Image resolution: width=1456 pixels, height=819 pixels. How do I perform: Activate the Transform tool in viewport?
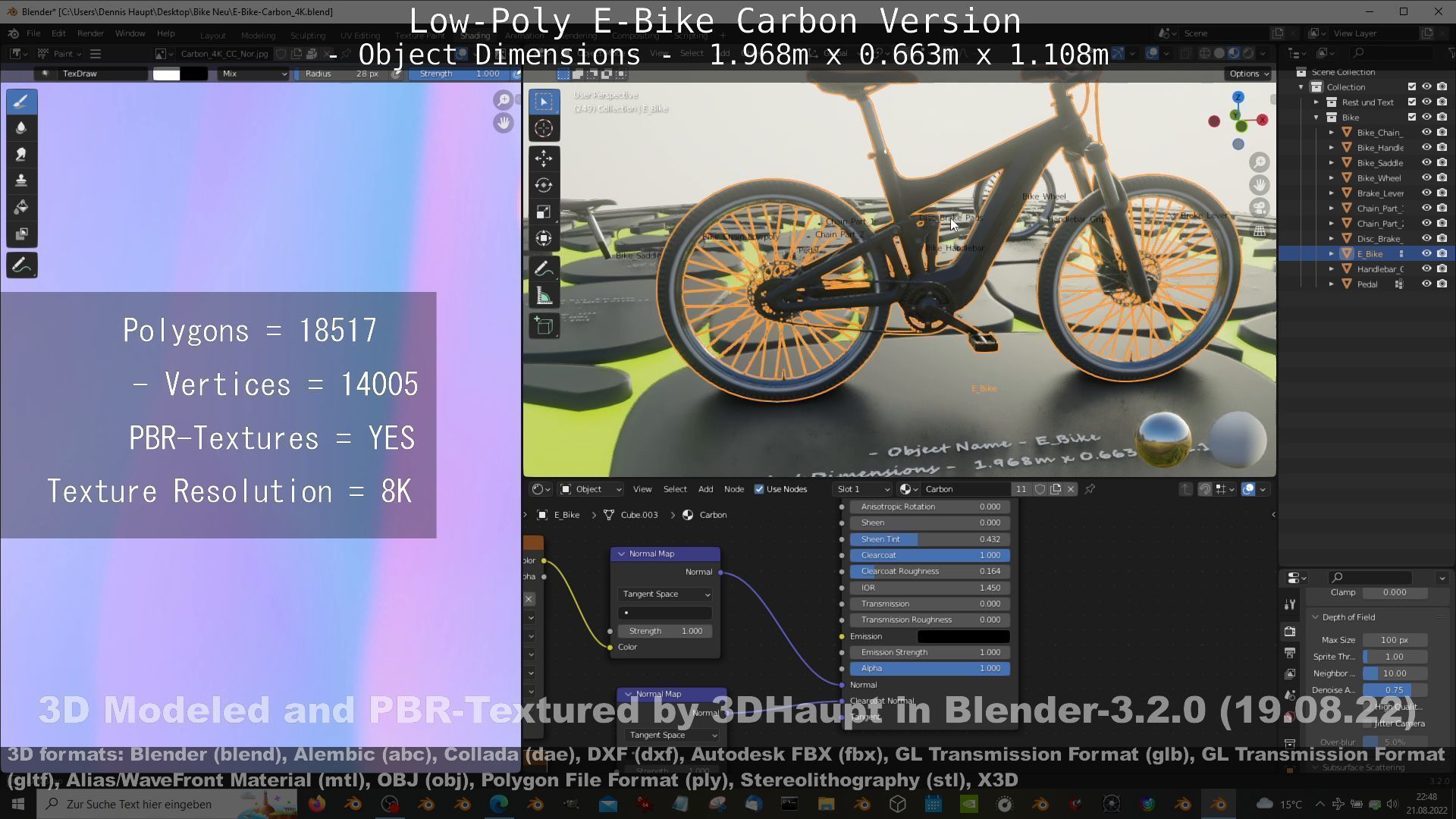click(544, 238)
